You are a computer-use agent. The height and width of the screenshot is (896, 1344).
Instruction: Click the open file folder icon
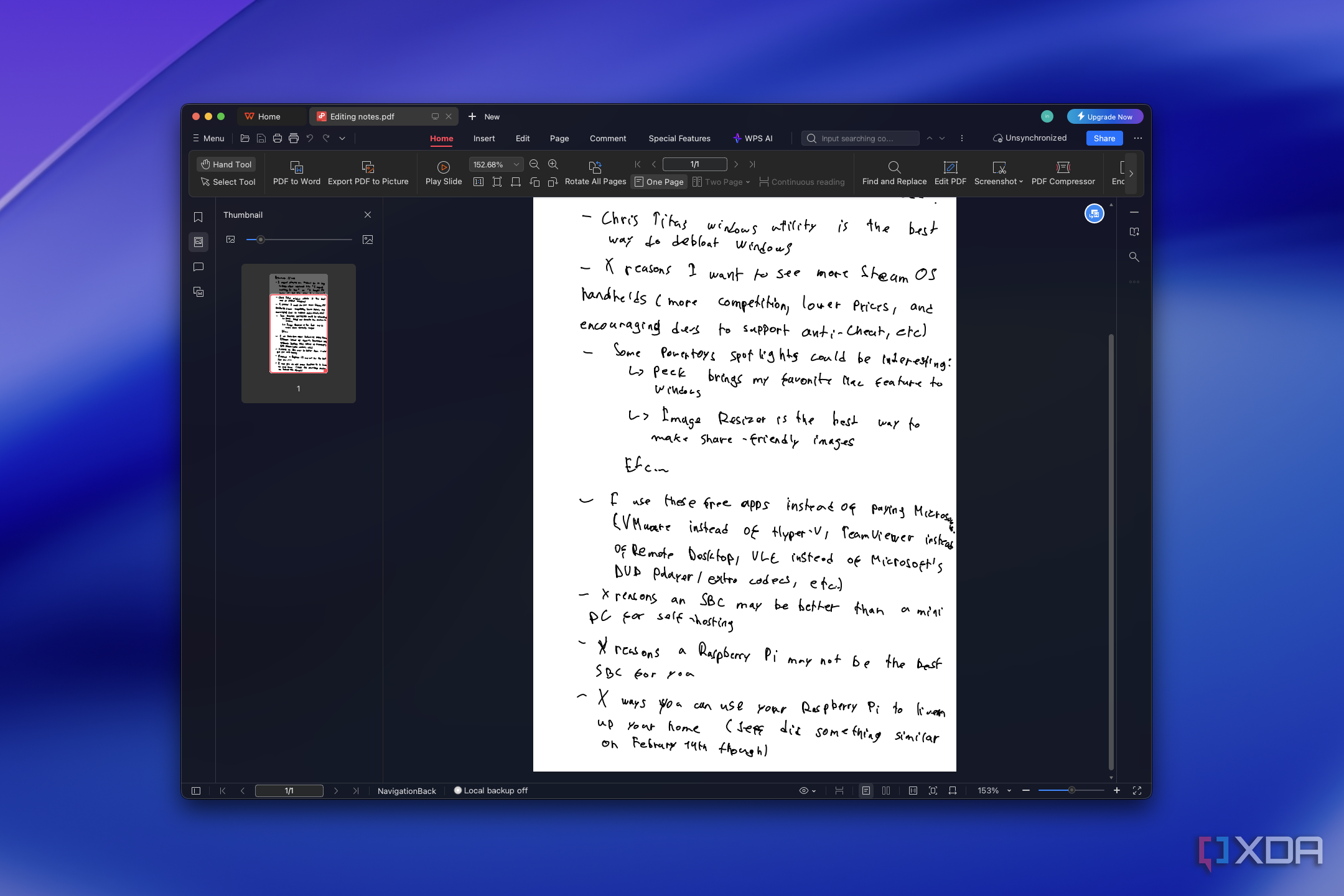click(x=245, y=138)
